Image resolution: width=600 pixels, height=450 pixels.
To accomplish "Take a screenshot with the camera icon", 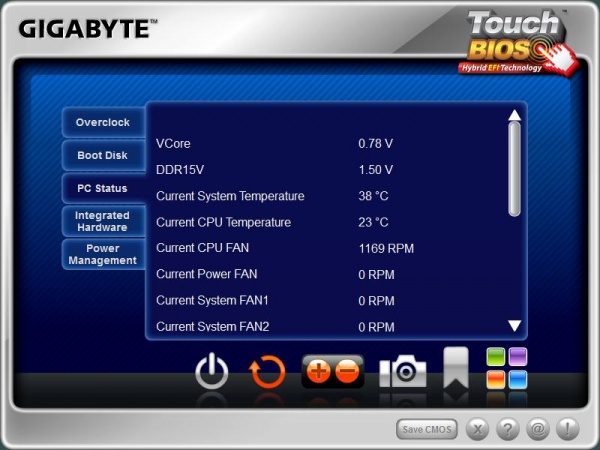I will click(x=403, y=371).
